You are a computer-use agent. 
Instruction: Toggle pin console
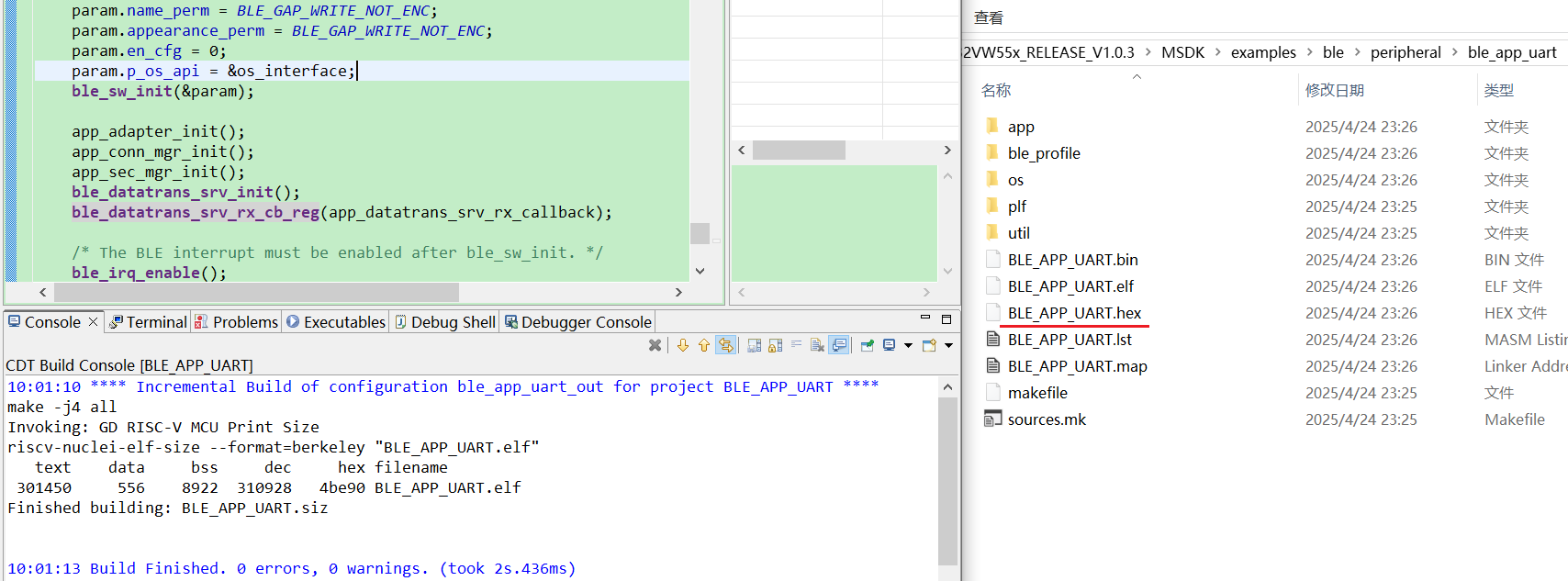coord(867,345)
